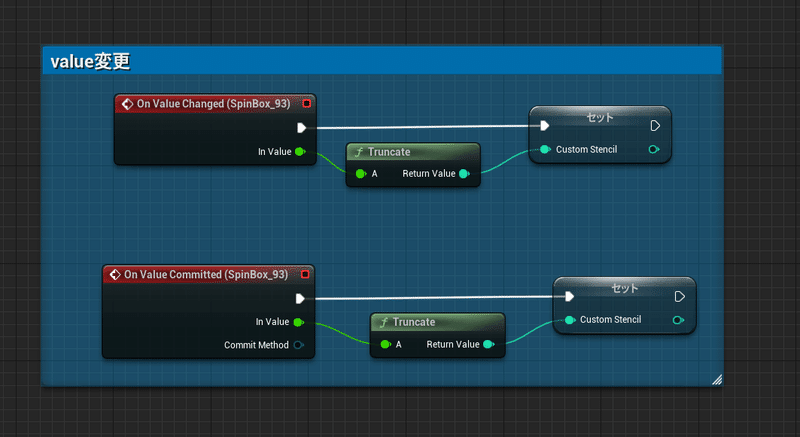Click exec output pin of upper セット node

pos(656,125)
